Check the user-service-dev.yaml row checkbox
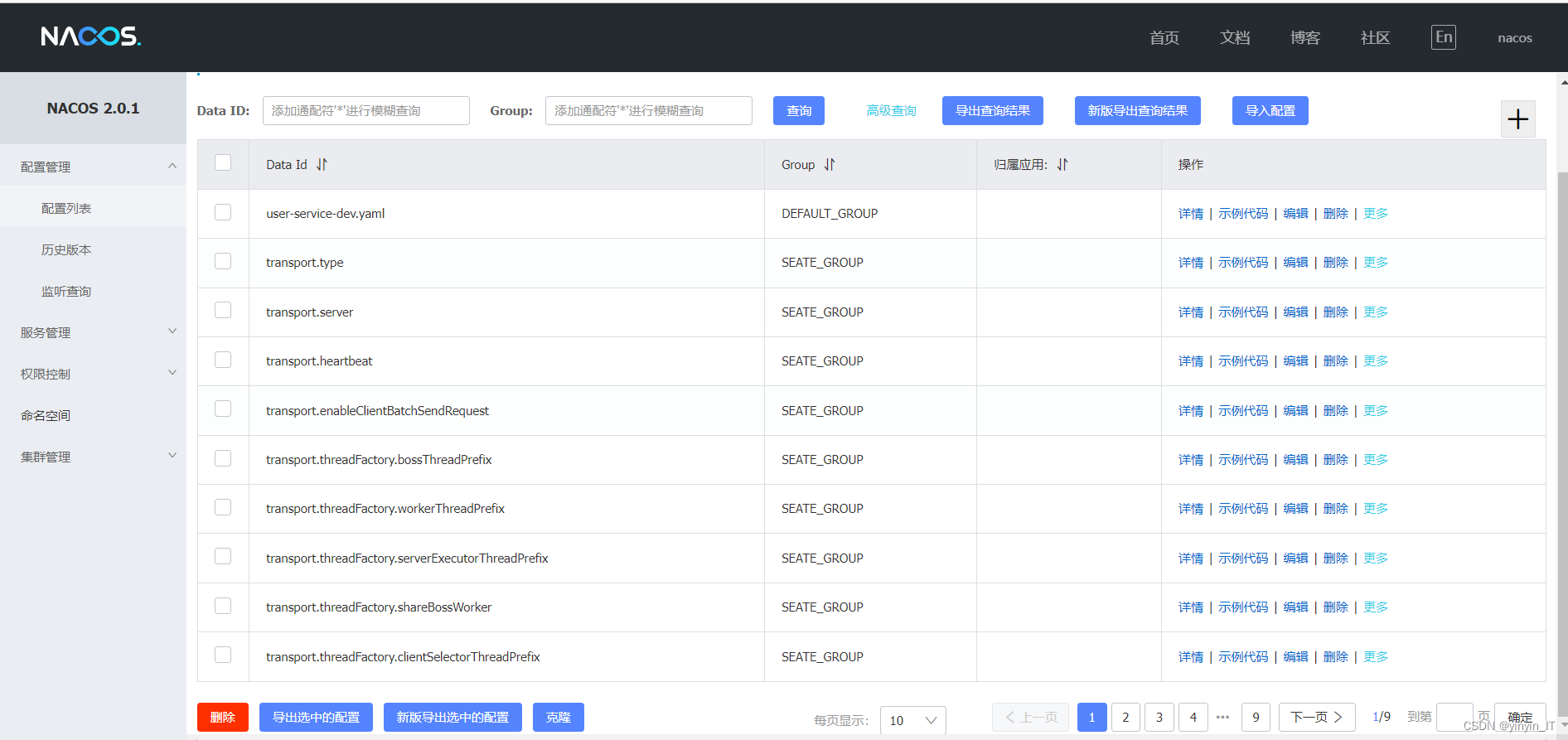 [x=223, y=212]
